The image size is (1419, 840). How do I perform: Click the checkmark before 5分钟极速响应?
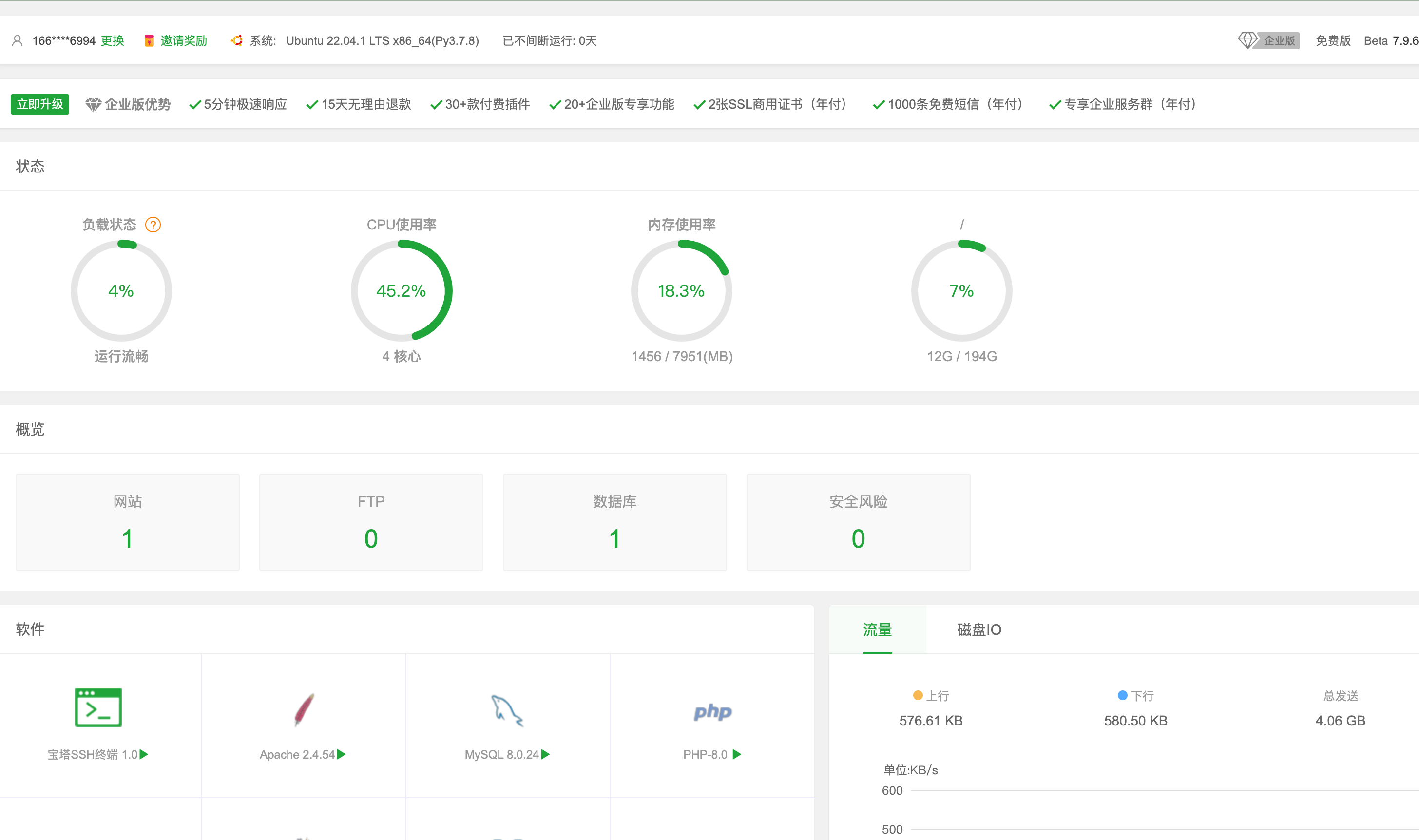point(195,105)
